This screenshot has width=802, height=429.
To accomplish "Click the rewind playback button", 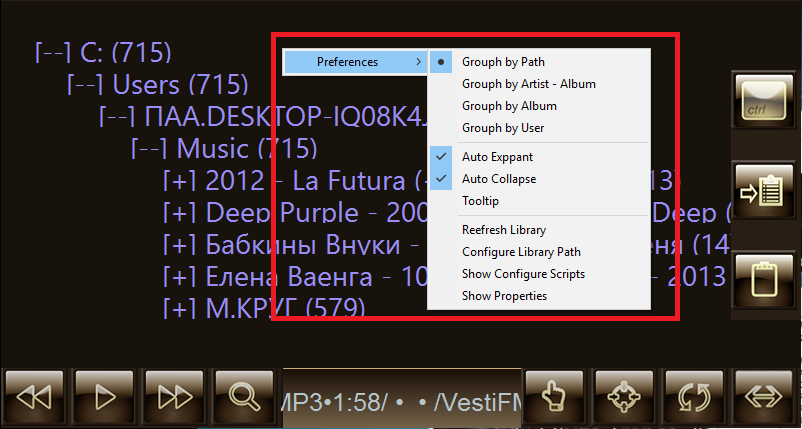I will click(x=34, y=397).
